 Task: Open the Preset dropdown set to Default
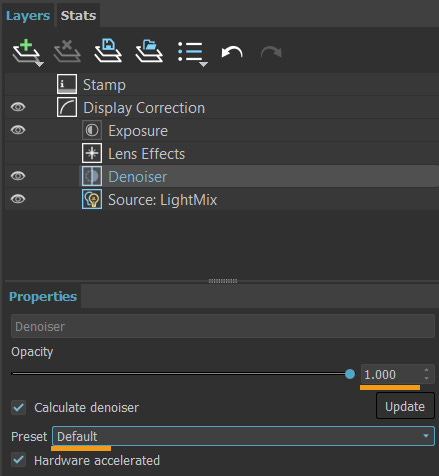pyautogui.click(x=243, y=436)
